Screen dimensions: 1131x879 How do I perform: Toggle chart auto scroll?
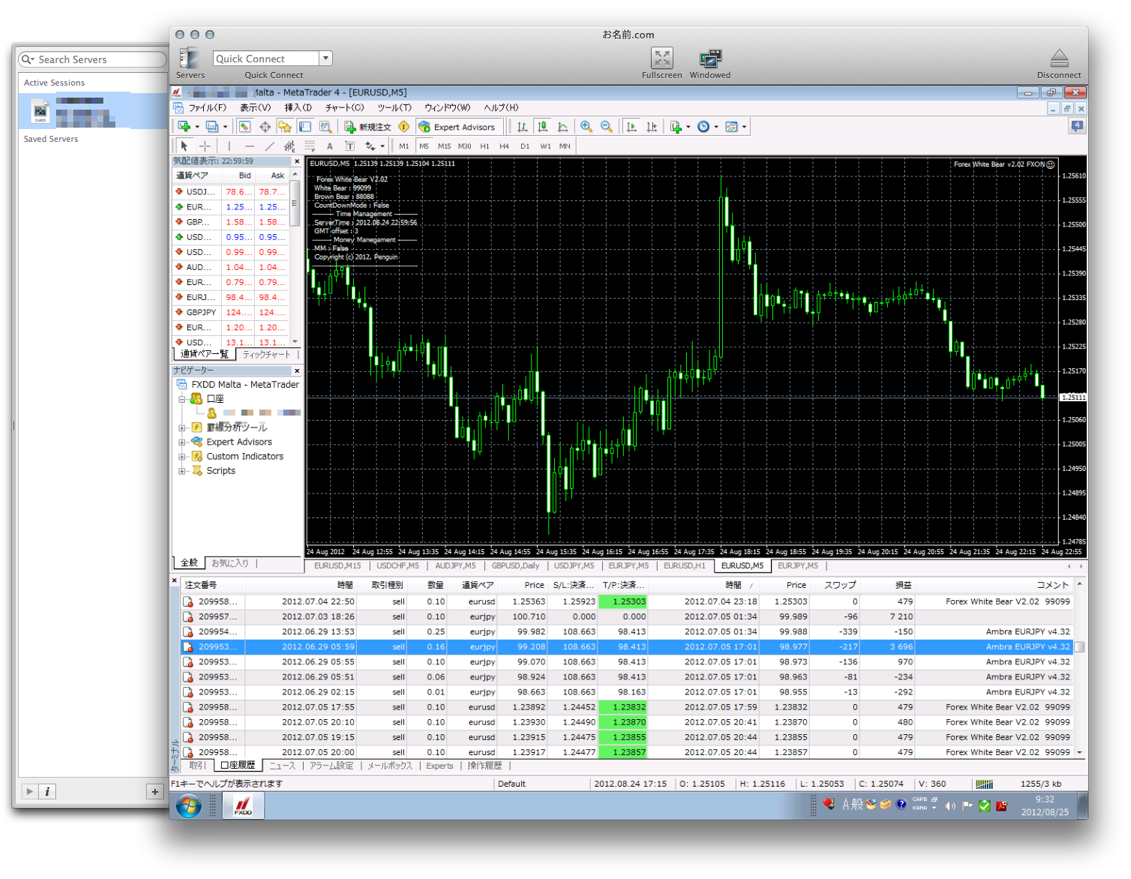coord(632,127)
